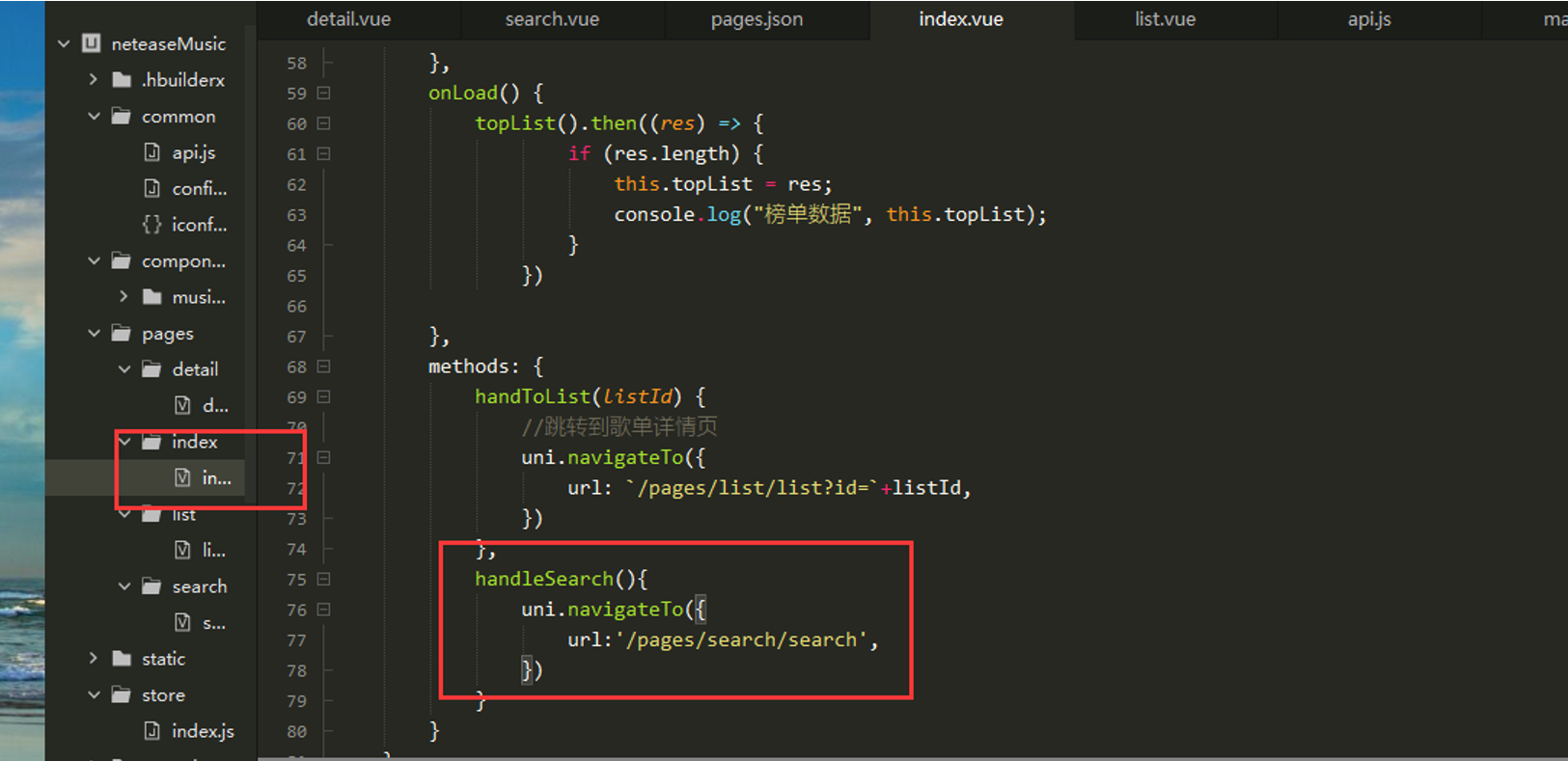Fold handleSearch function at line 75
Viewport: 1568px width, 761px height.
(324, 579)
